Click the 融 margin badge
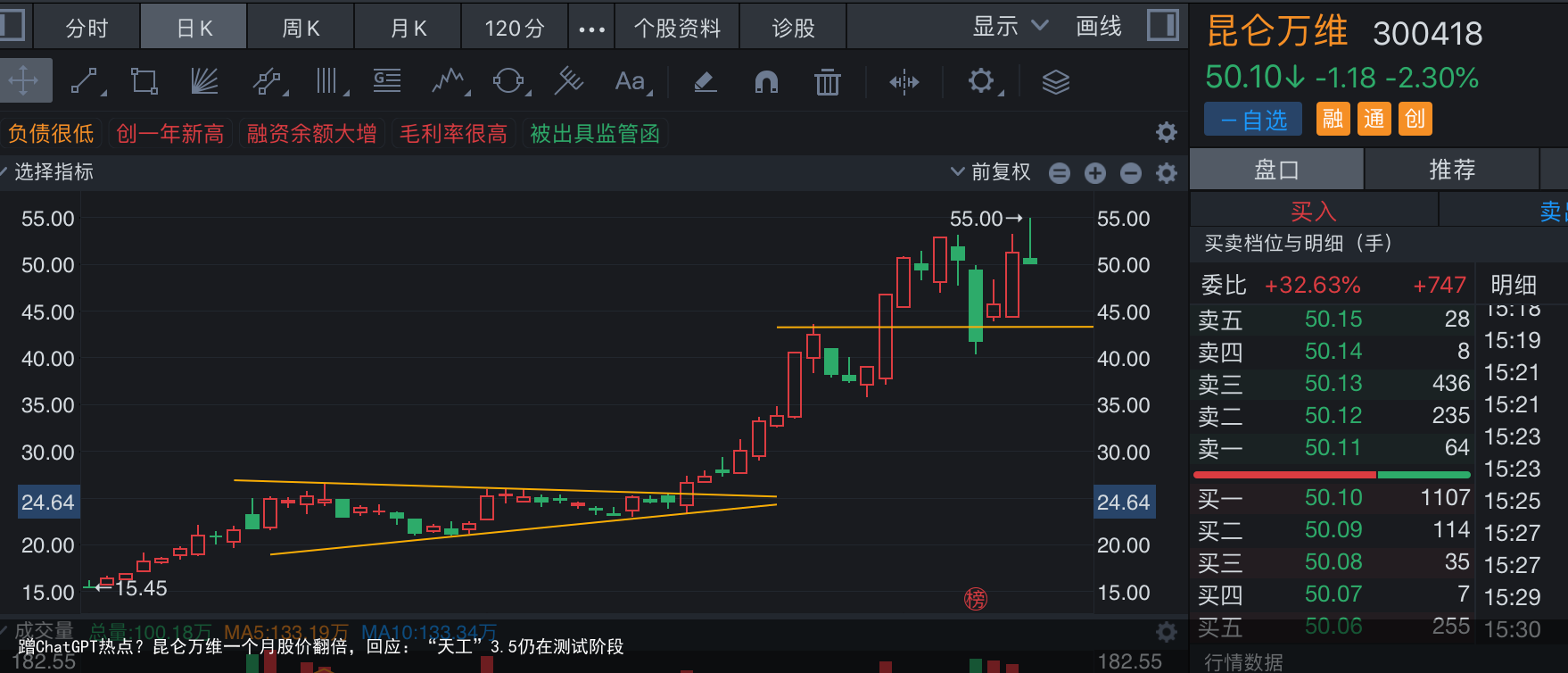 click(x=1333, y=119)
